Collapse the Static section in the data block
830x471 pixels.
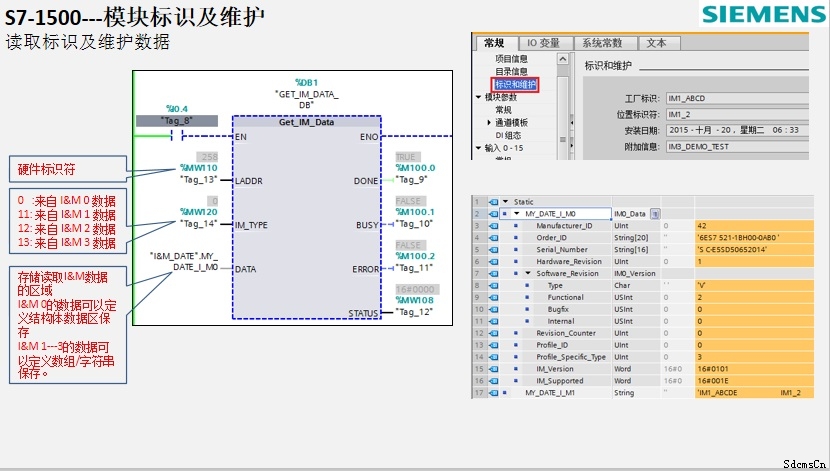coord(506,202)
